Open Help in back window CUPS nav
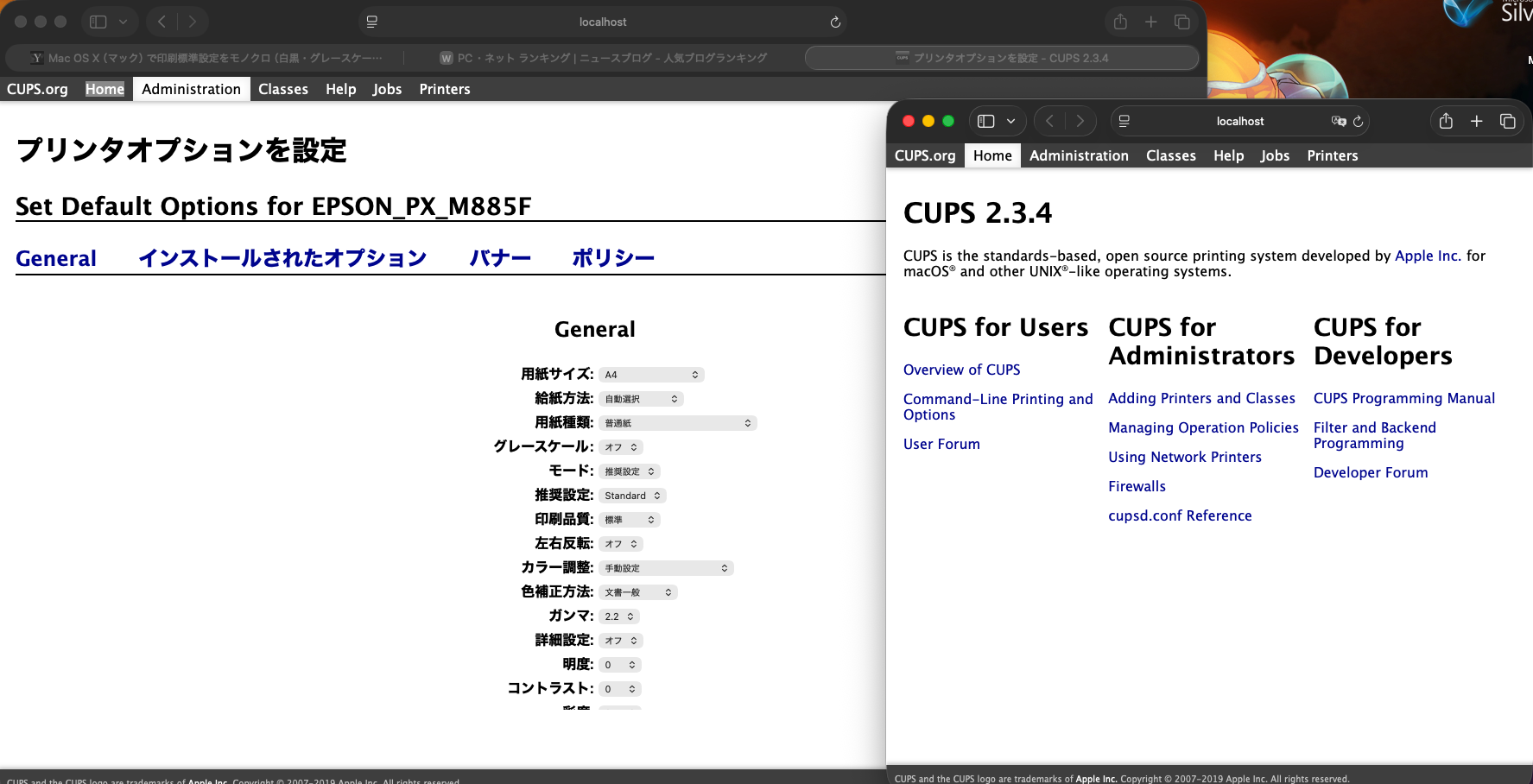 (x=340, y=89)
